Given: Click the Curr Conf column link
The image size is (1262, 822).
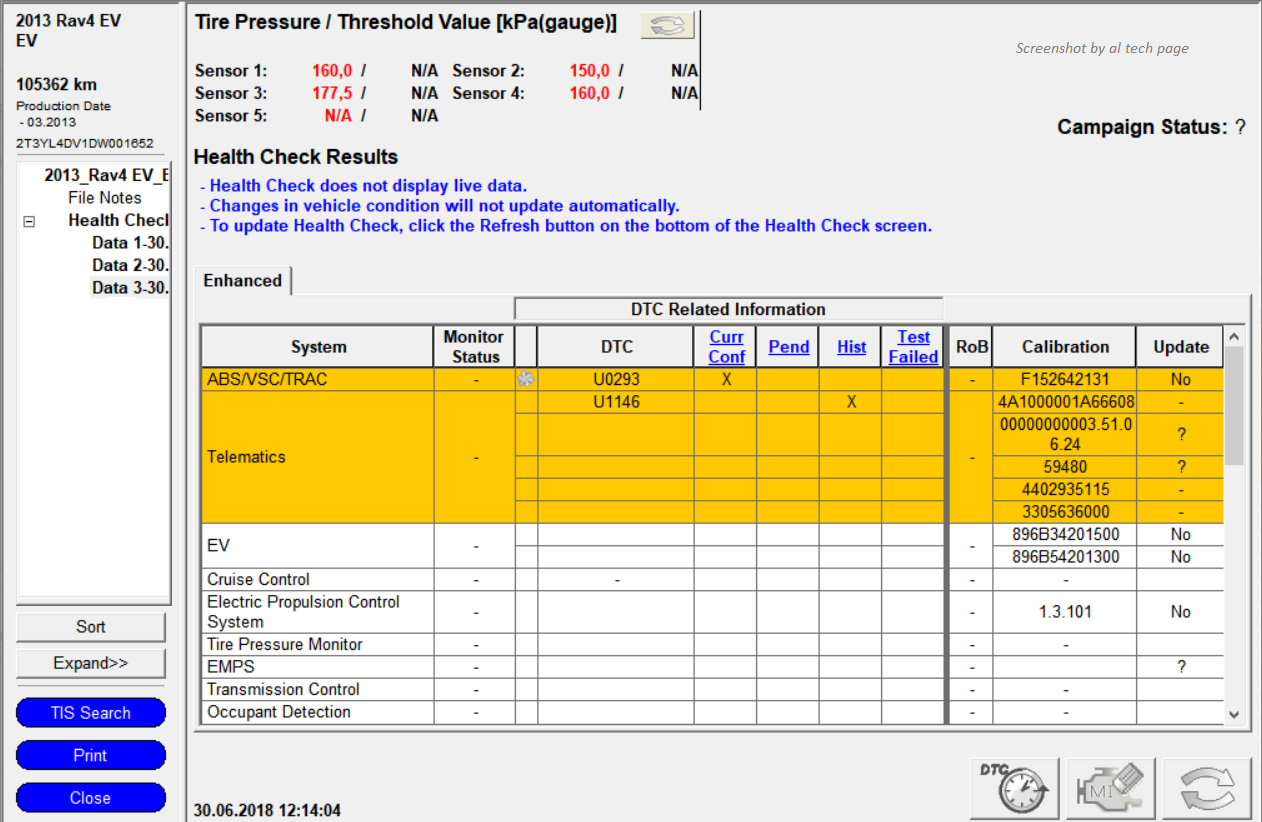Looking at the screenshot, I should (x=726, y=347).
